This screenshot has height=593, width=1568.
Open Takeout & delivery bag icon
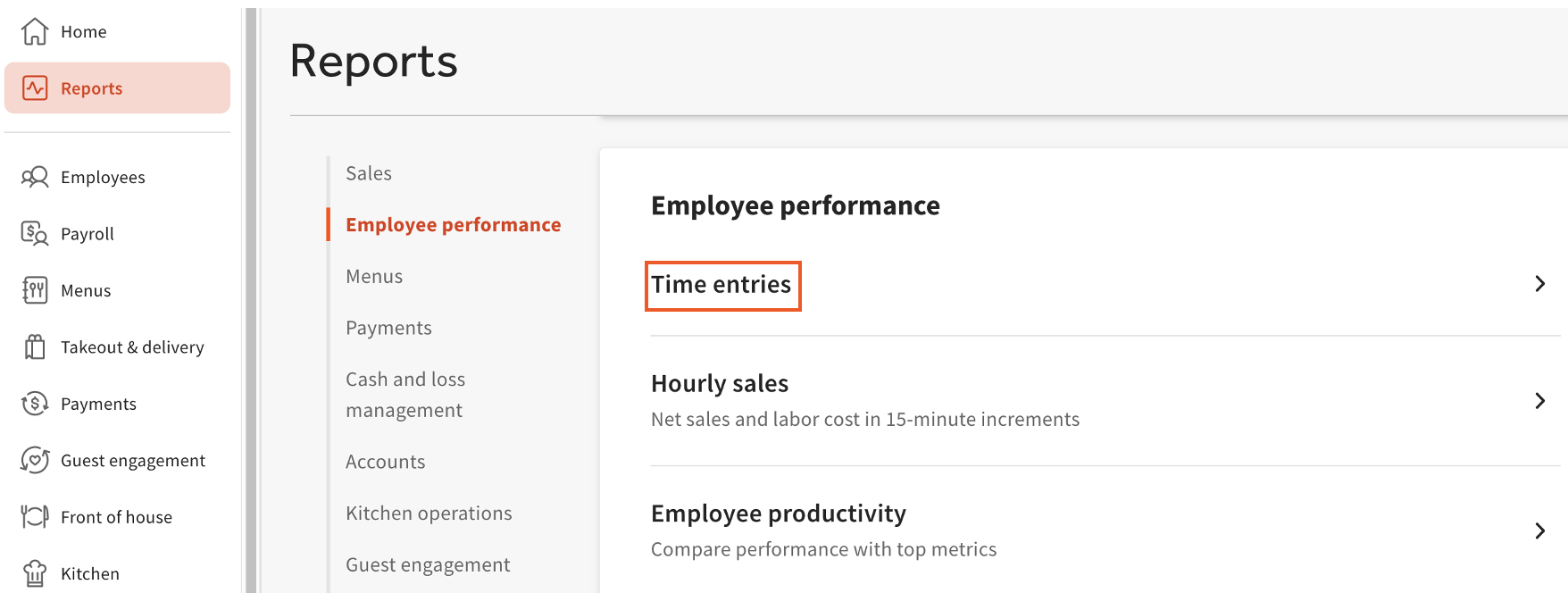(33, 347)
